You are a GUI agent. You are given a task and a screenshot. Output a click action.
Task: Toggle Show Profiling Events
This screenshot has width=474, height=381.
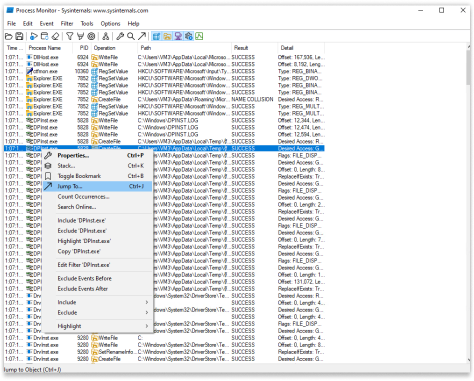point(199,36)
